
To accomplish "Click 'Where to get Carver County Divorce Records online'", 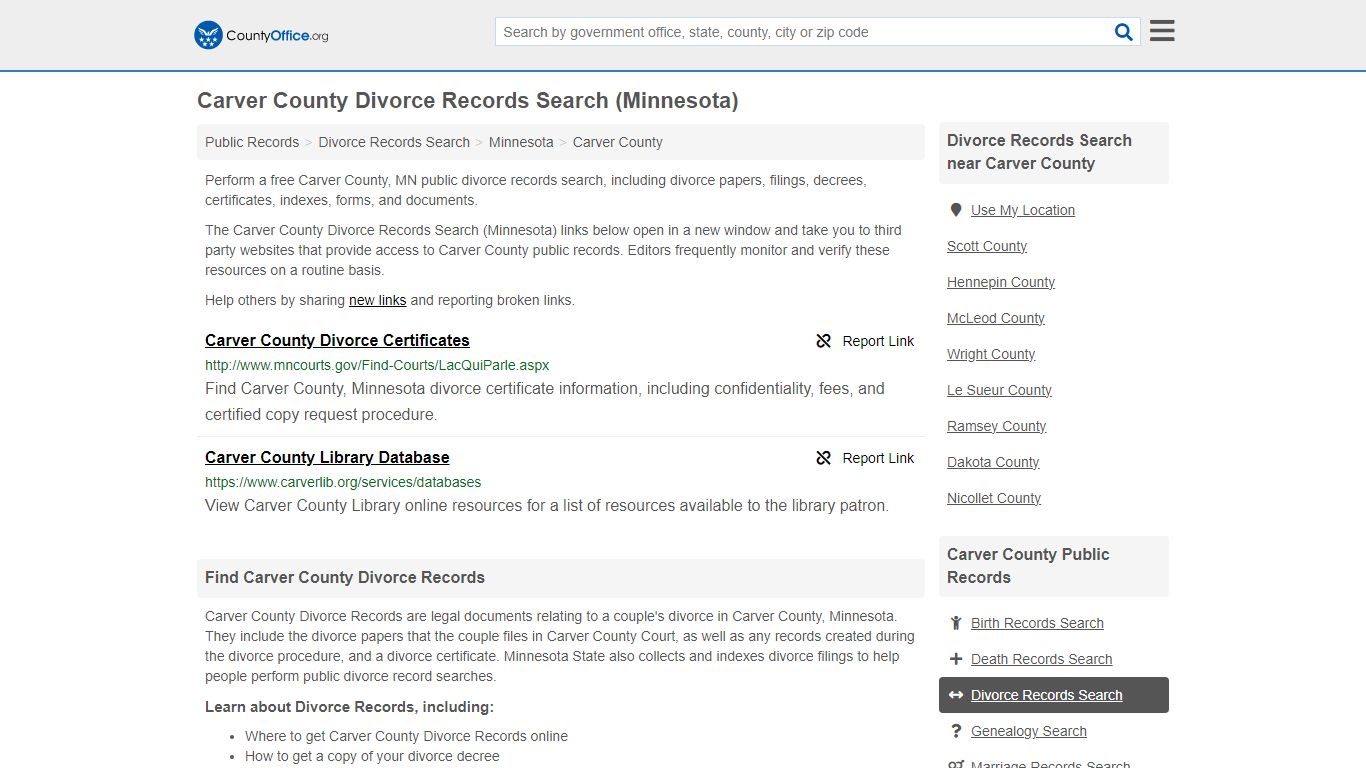I will click(406, 736).
